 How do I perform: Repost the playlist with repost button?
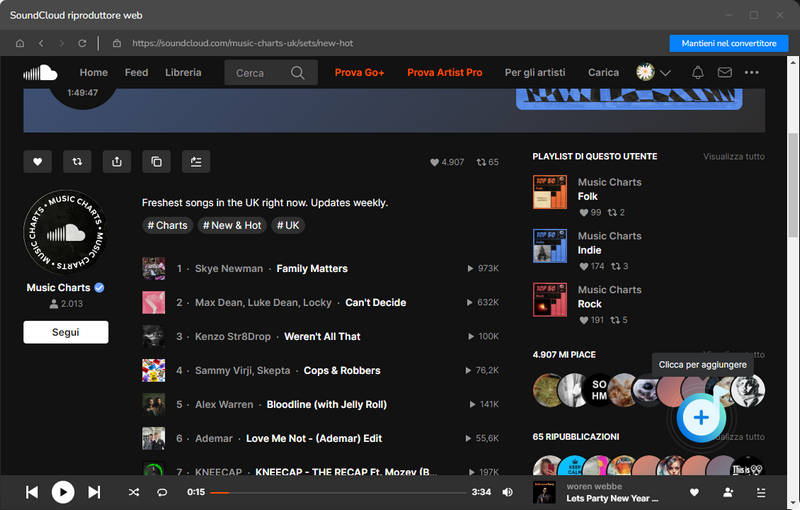(77, 162)
